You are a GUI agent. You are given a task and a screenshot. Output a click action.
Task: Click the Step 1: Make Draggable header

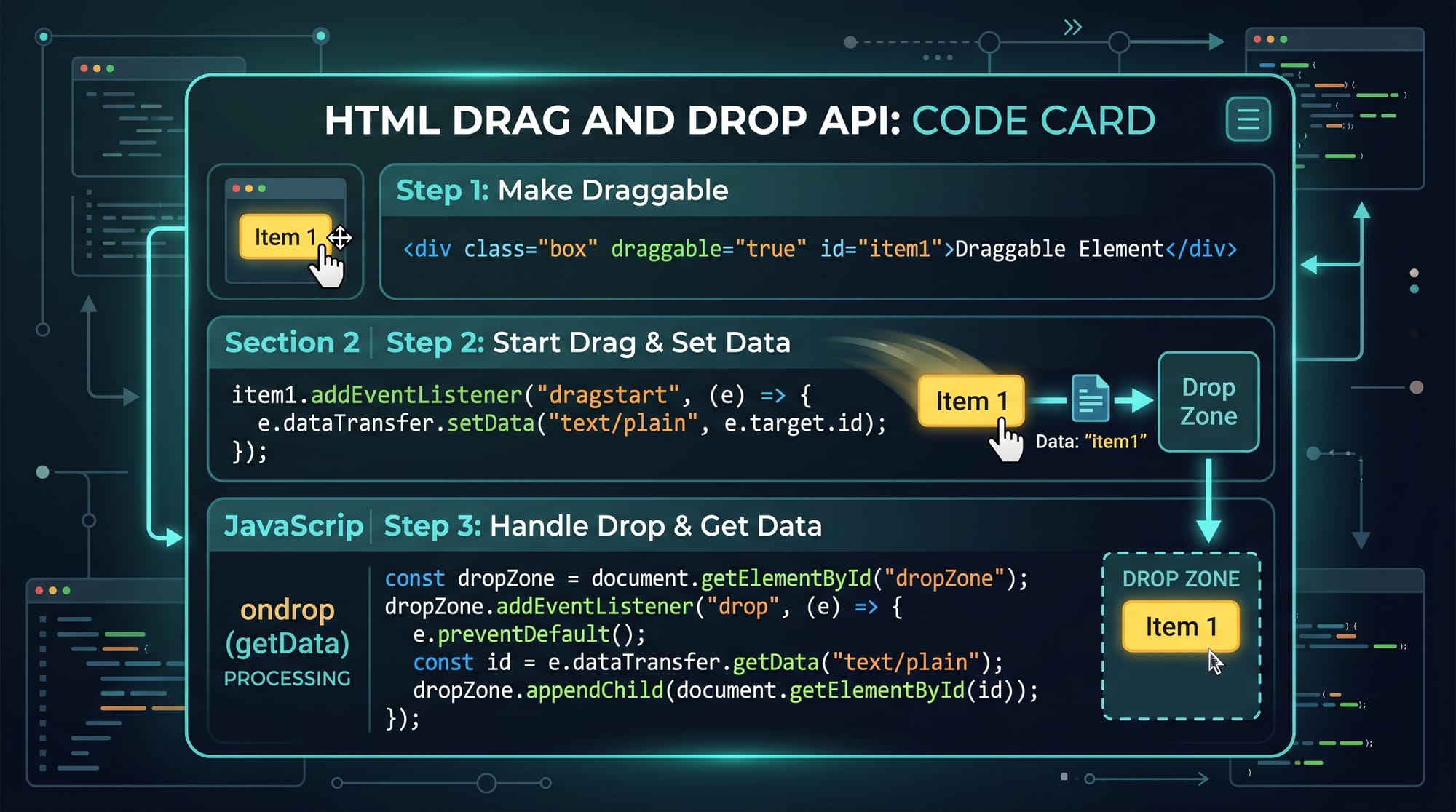point(562,191)
